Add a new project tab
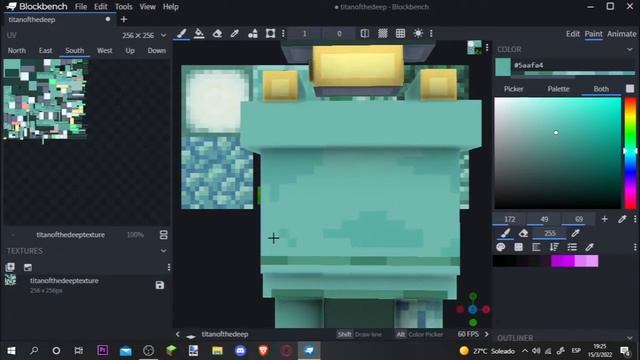640x360 pixels. (x=124, y=20)
